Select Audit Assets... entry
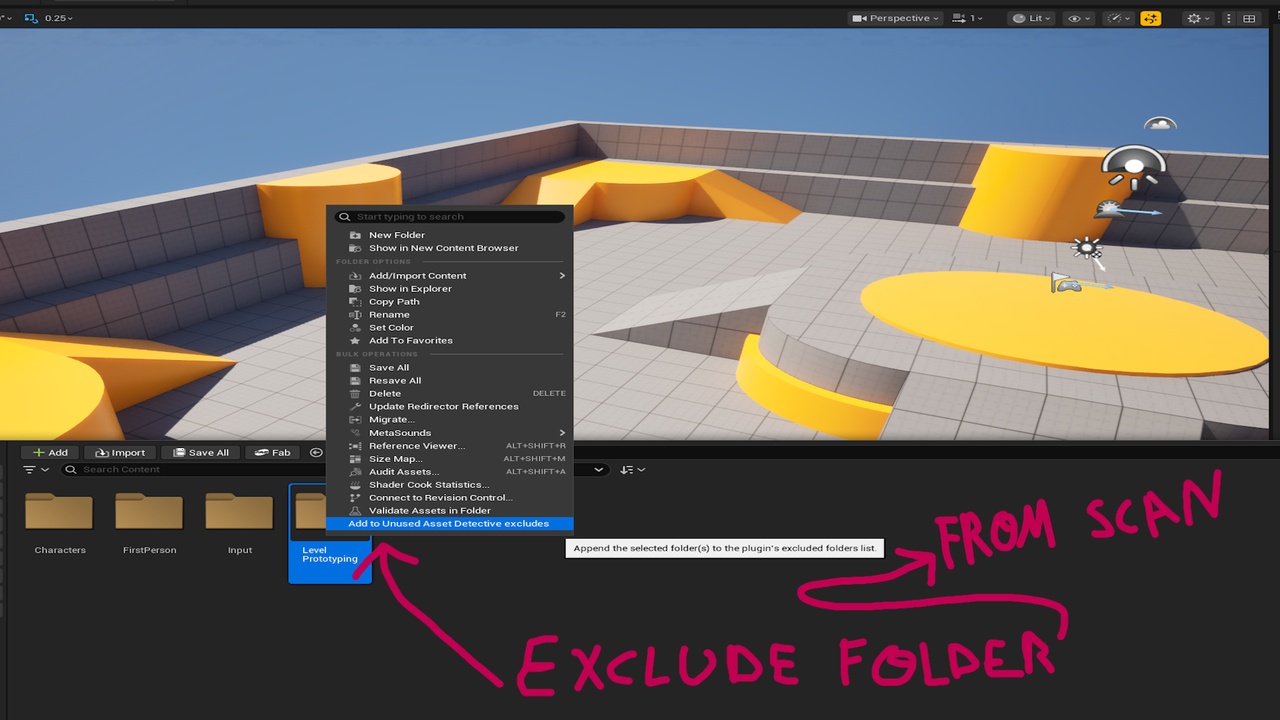 [450, 472]
